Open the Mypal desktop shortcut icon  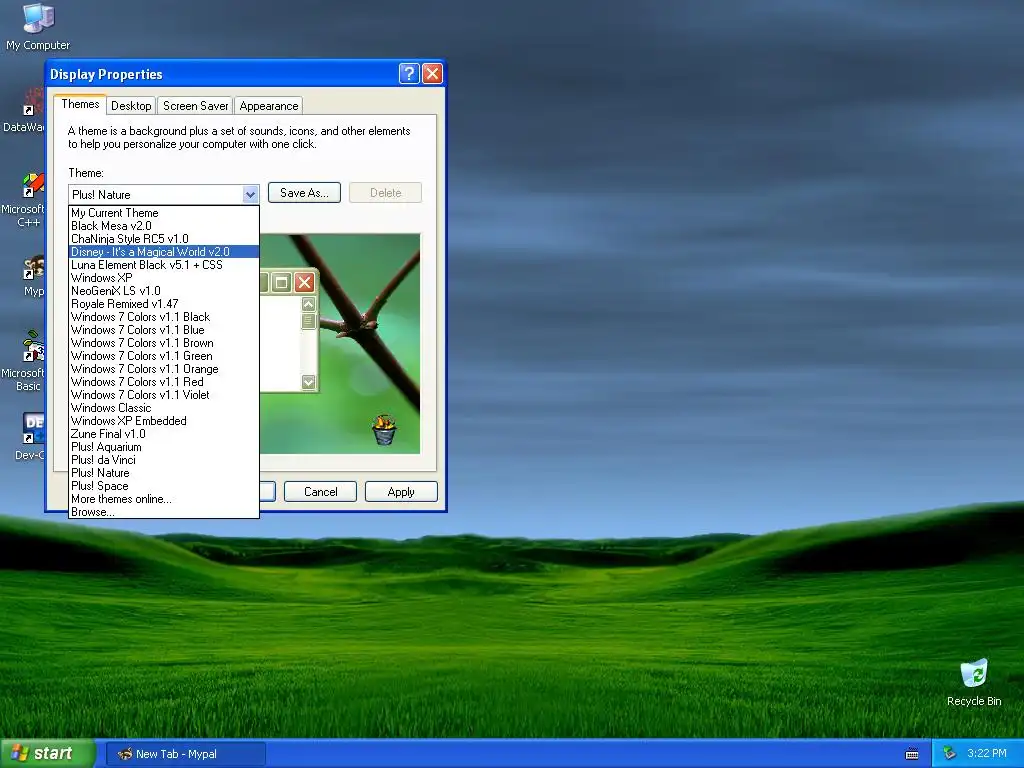click(33, 268)
